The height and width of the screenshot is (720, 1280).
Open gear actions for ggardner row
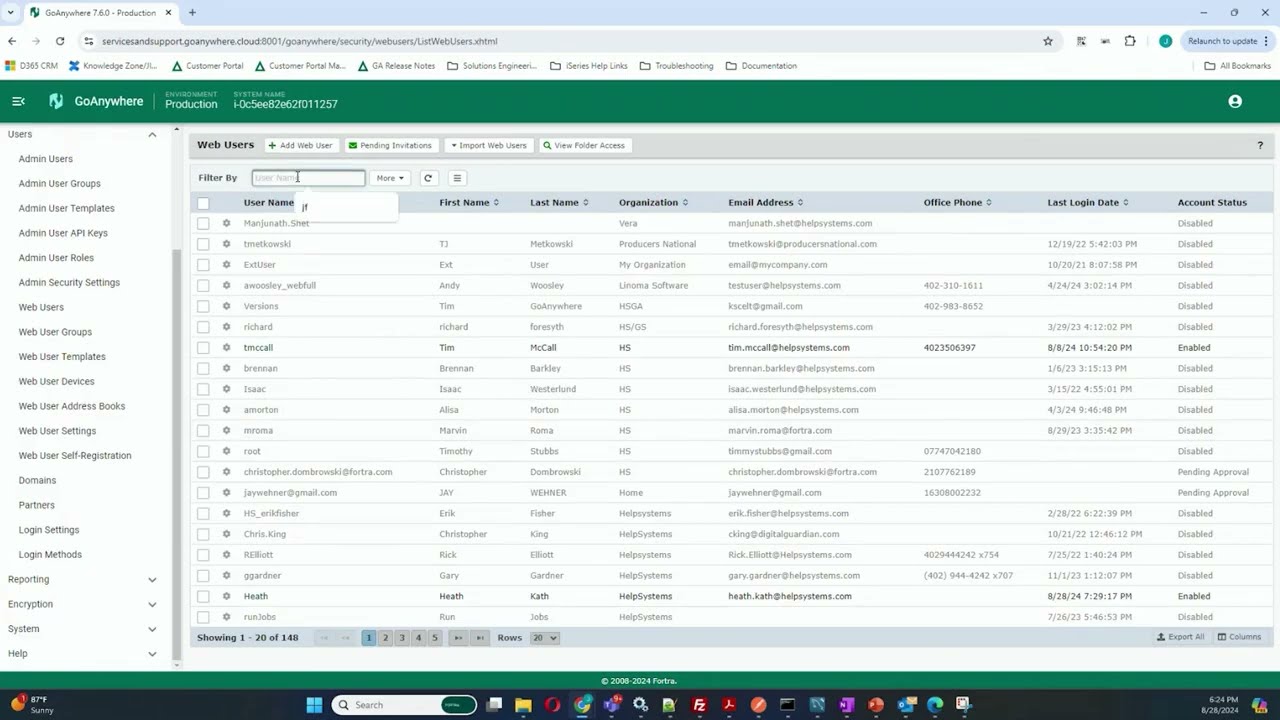(226, 575)
